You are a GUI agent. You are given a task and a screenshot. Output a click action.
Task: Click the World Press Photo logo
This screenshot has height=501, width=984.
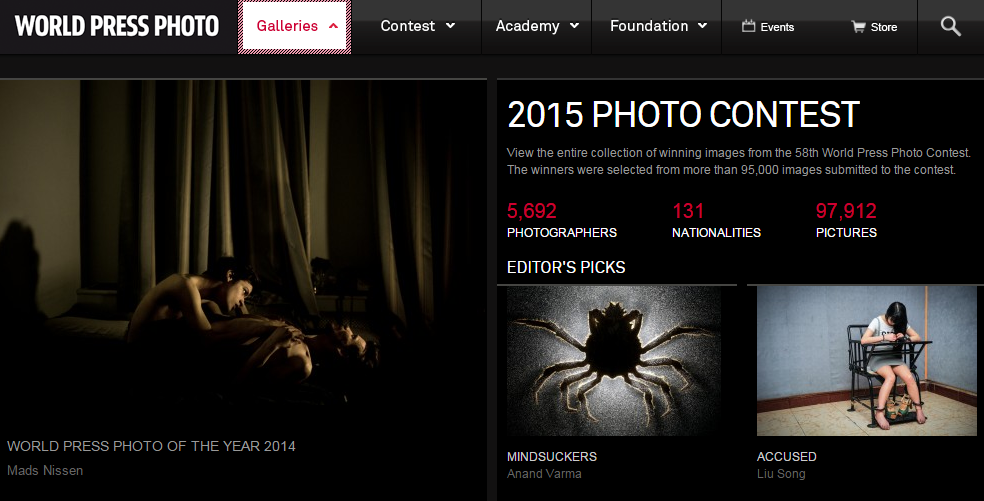117,26
